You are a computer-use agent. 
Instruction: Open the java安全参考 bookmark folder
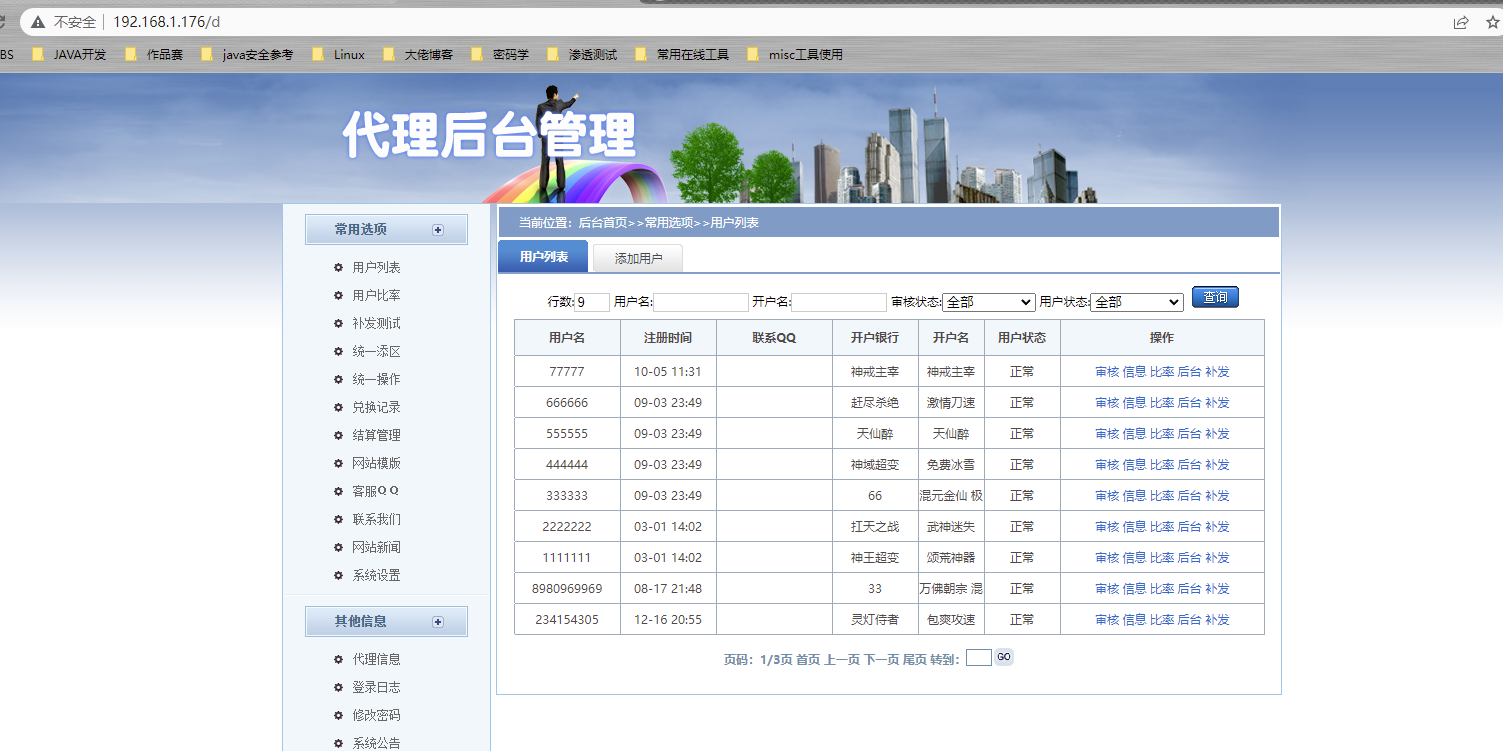(247, 55)
